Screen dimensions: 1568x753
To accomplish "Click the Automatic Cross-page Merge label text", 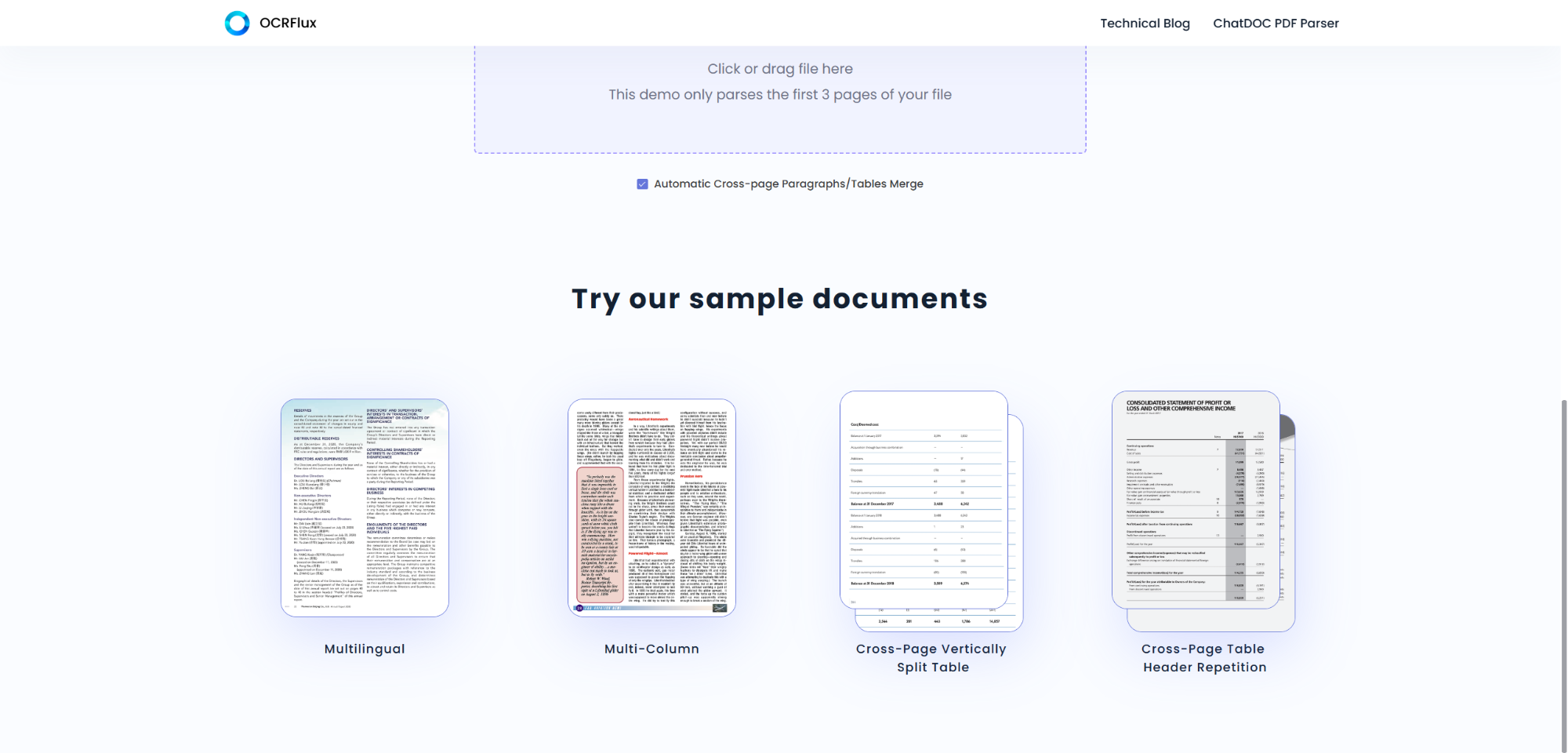I will click(x=788, y=184).
